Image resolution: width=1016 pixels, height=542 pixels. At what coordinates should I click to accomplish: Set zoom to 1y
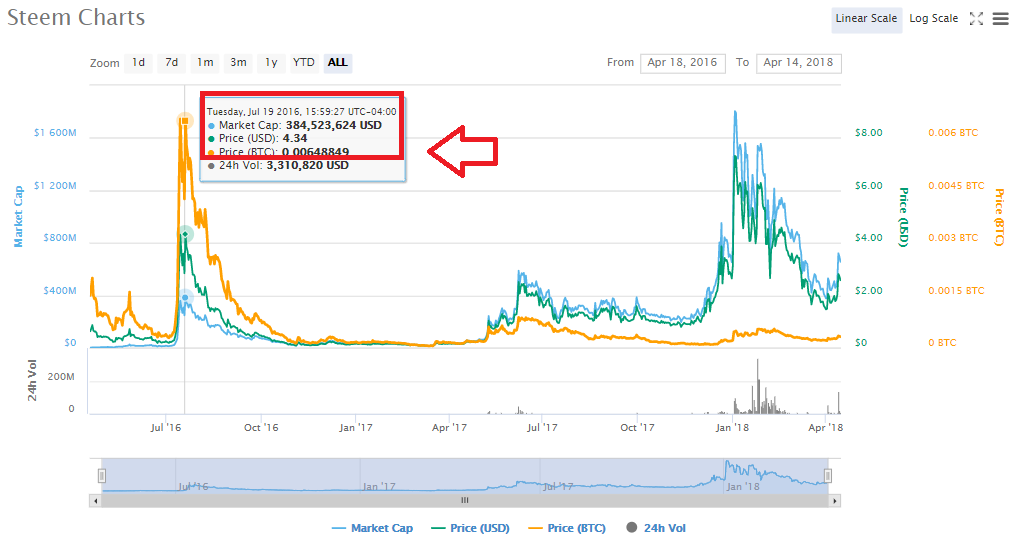[271, 63]
